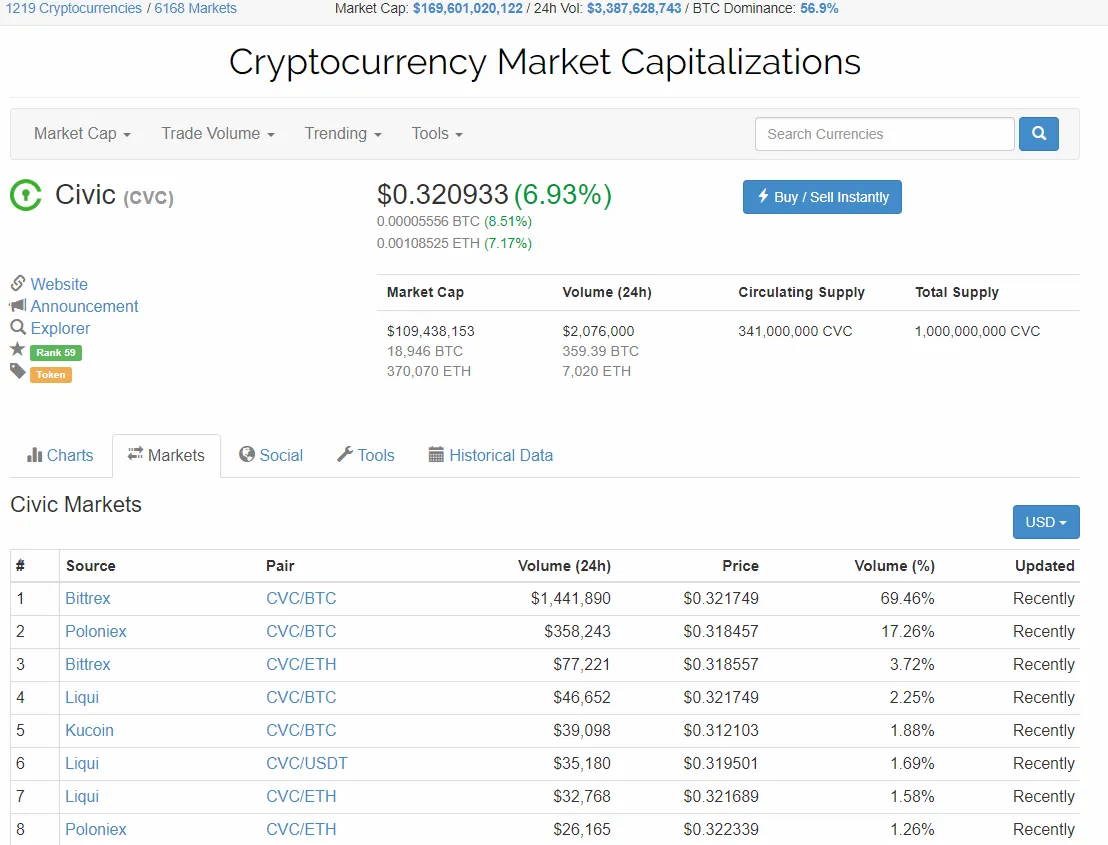Click the Volume (%) column header
Screen dimensions: 1108x845
(894, 566)
